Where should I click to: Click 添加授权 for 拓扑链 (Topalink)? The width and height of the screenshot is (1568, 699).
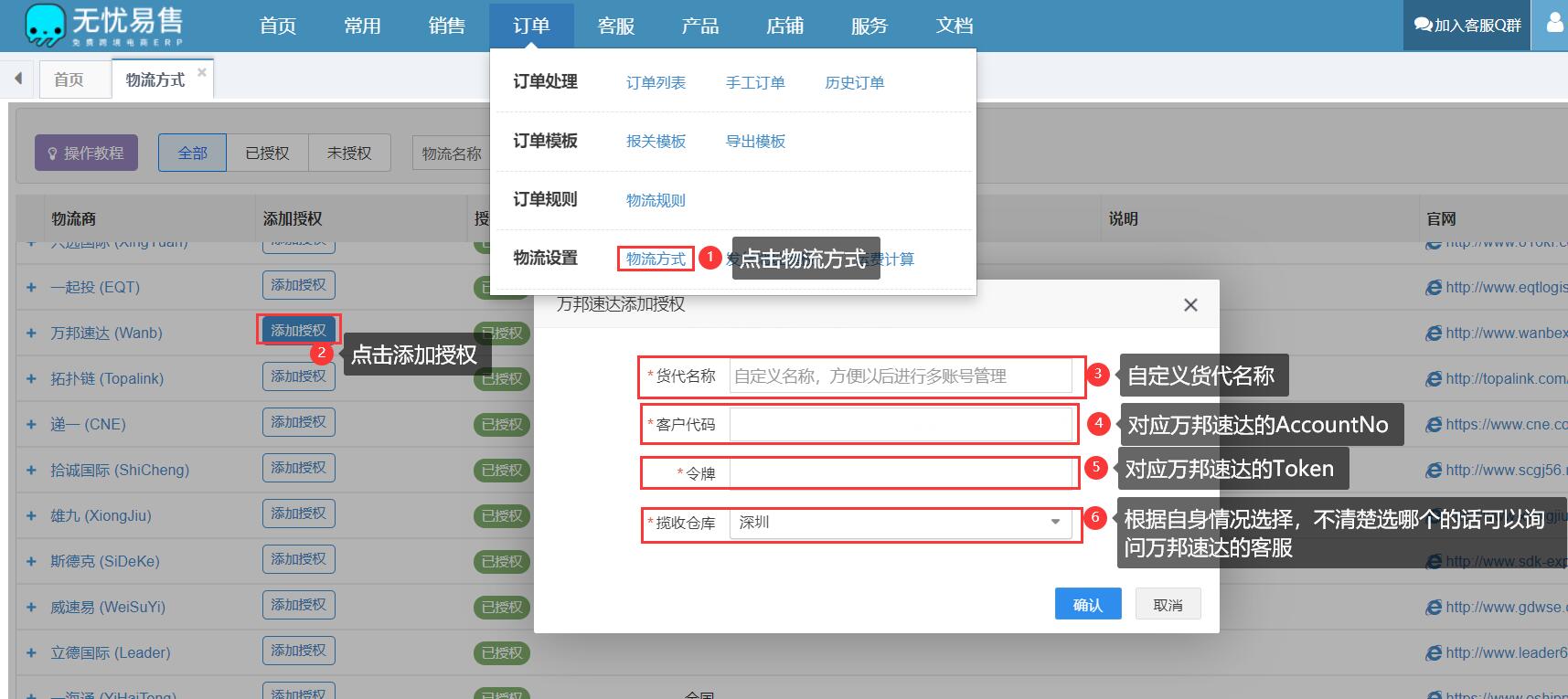point(298,376)
